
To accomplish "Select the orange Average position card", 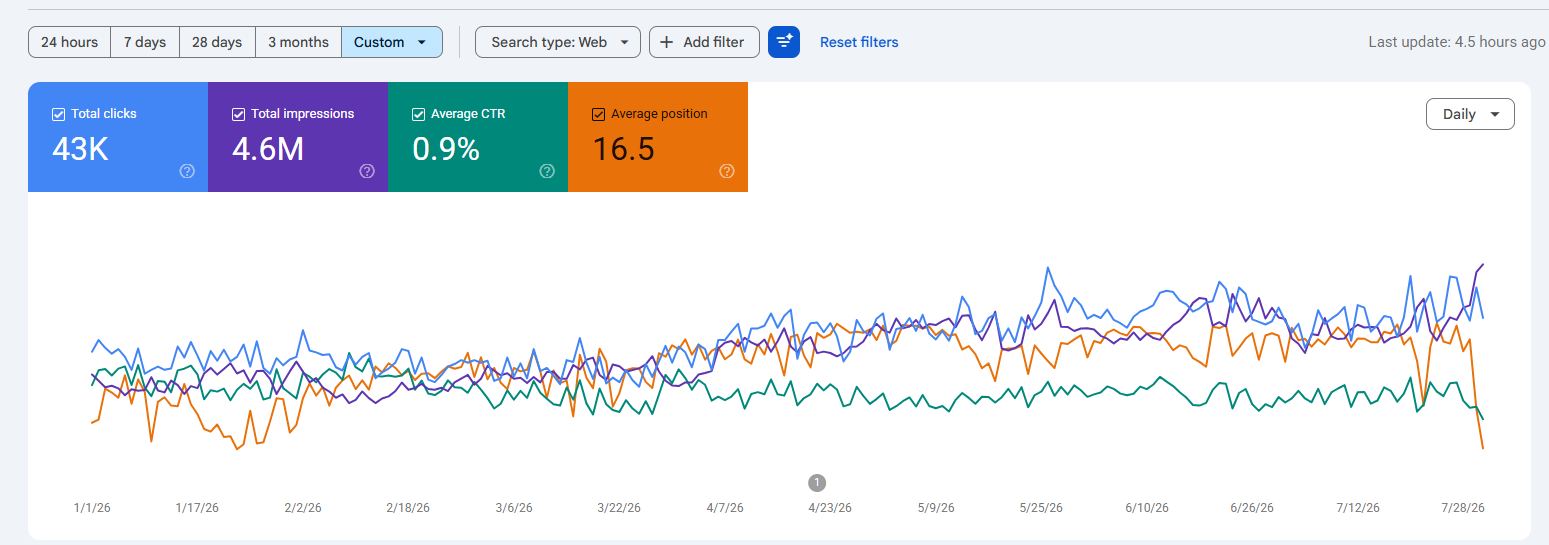I will (658, 137).
